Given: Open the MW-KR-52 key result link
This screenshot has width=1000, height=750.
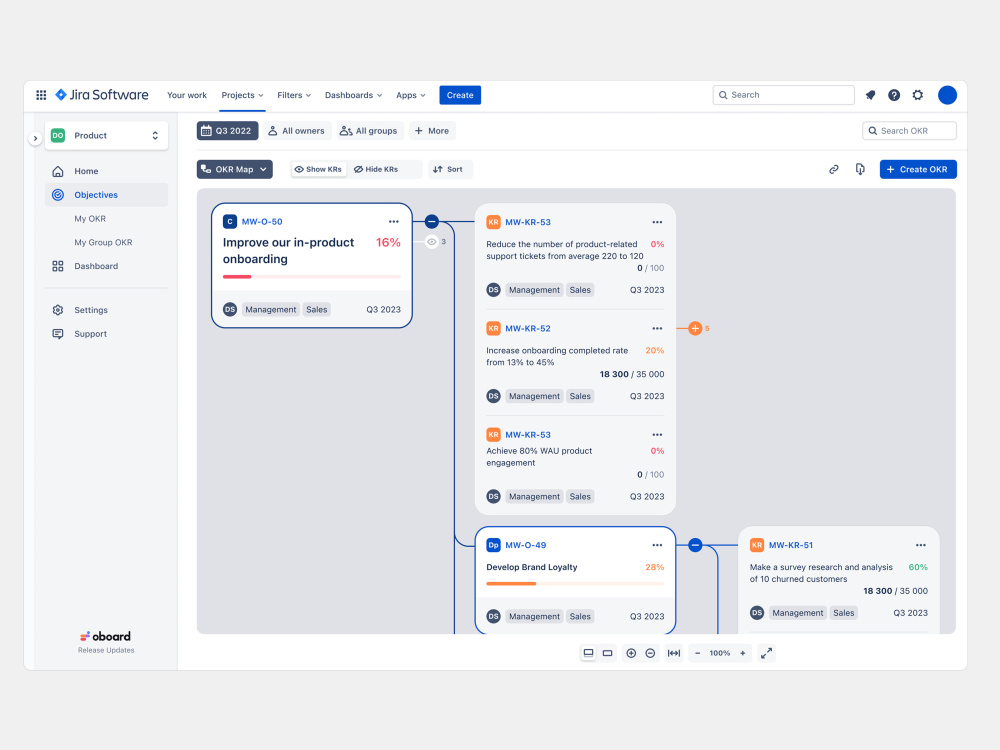Looking at the screenshot, I should pyautogui.click(x=528, y=328).
